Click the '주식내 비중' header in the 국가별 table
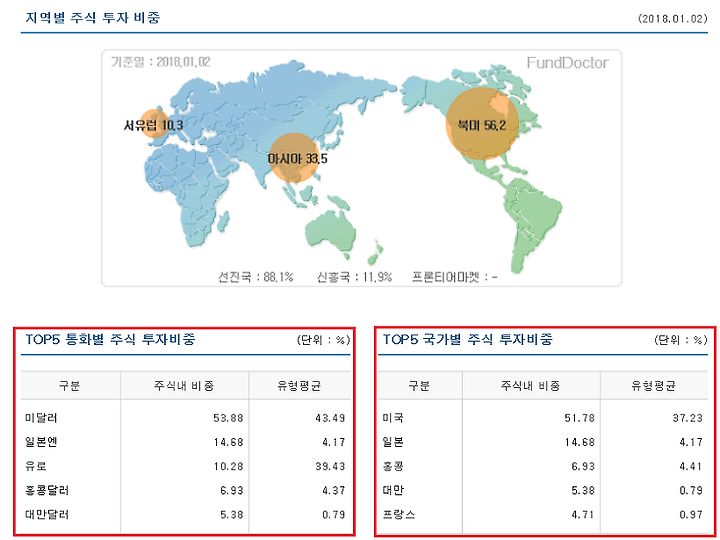Screen dimensions: 720x540 [x=530, y=385]
